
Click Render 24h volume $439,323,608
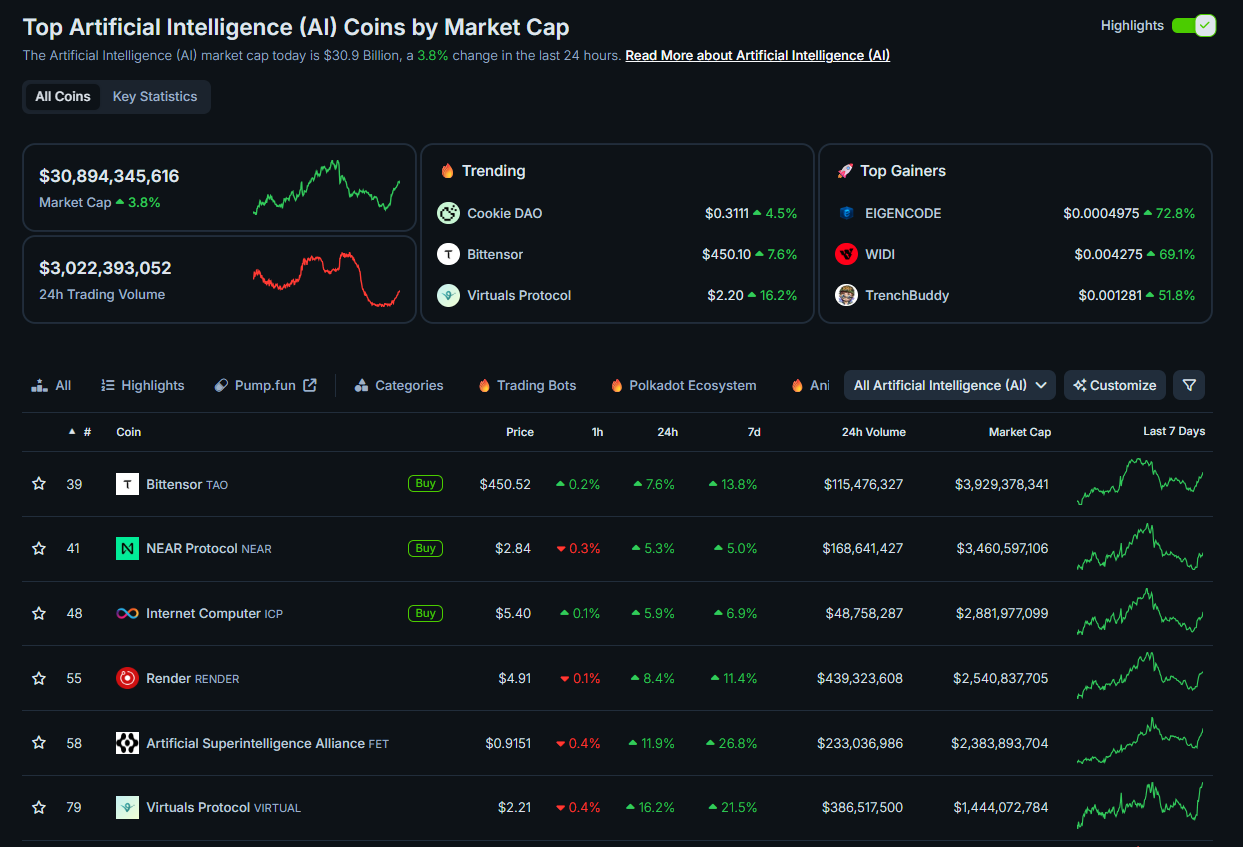pos(860,678)
